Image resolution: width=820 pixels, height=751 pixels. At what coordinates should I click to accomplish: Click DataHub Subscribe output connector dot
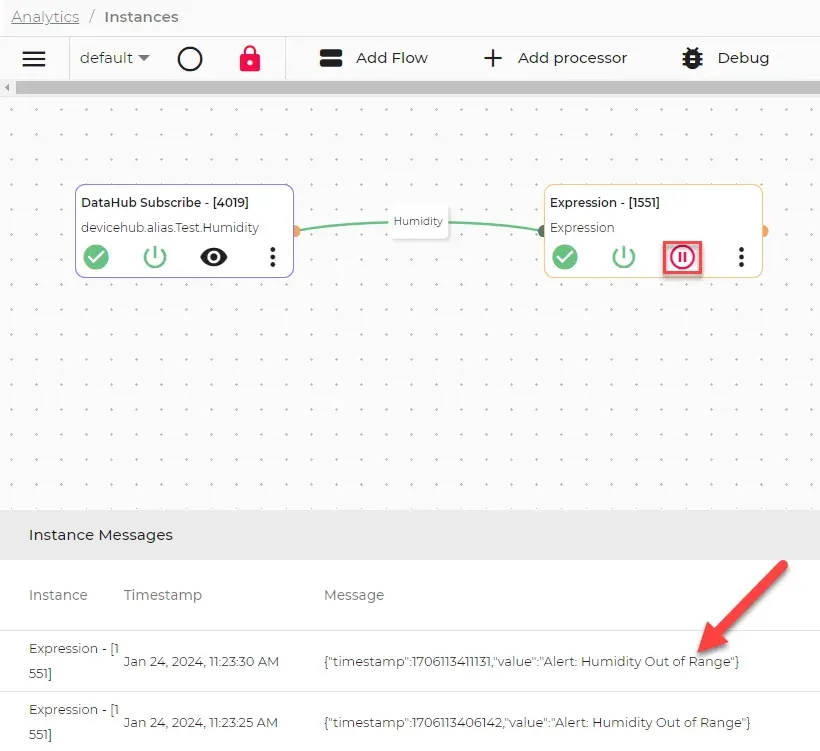(x=297, y=231)
